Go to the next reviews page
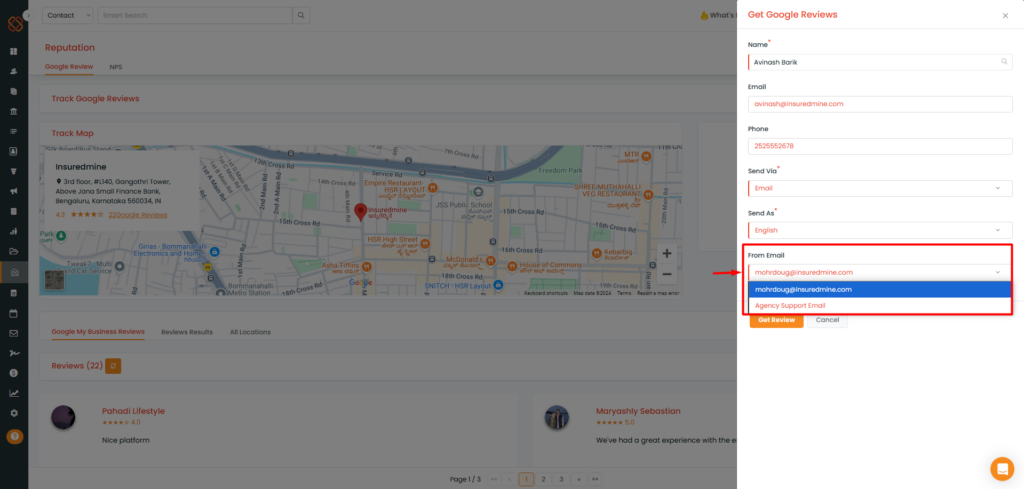The image size is (1024, 489). [x=578, y=479]
